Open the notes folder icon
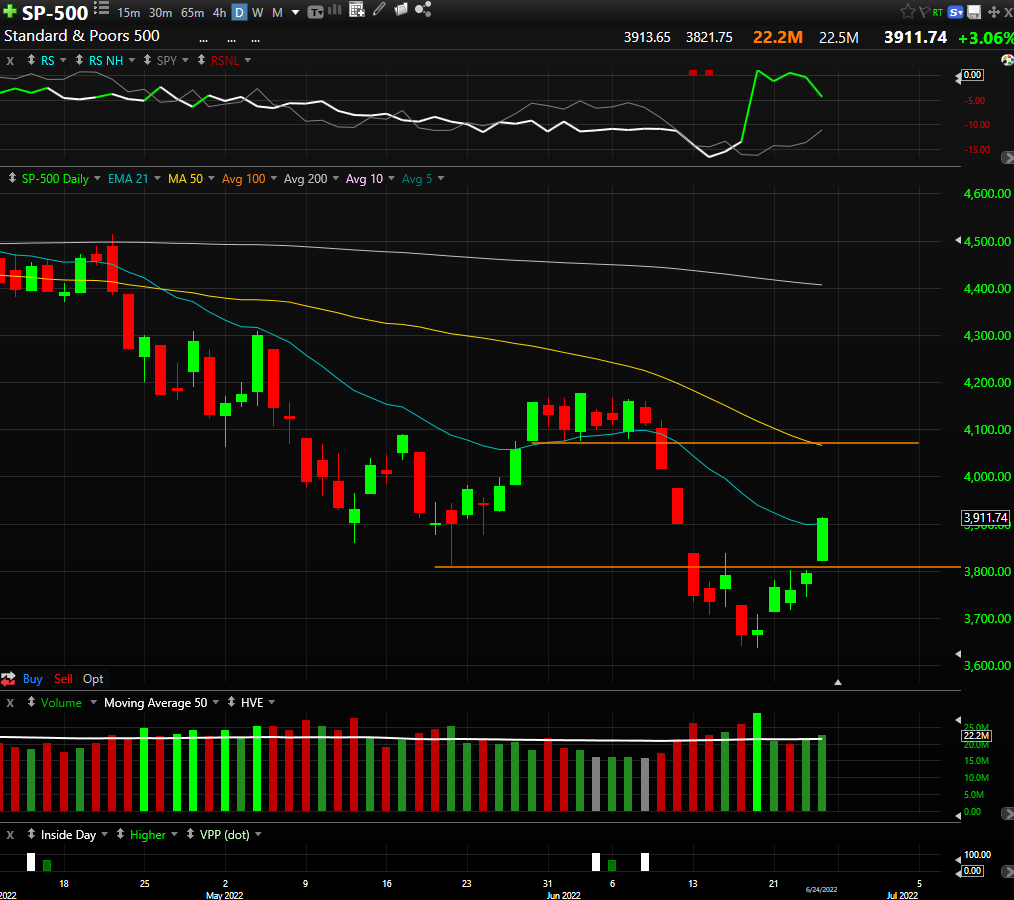 click(401, 9)
